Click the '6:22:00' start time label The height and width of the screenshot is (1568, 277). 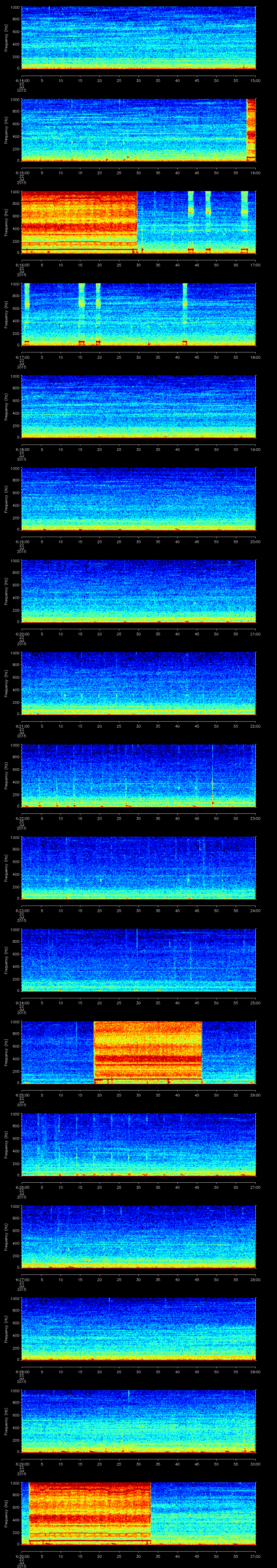coord(22,818)
